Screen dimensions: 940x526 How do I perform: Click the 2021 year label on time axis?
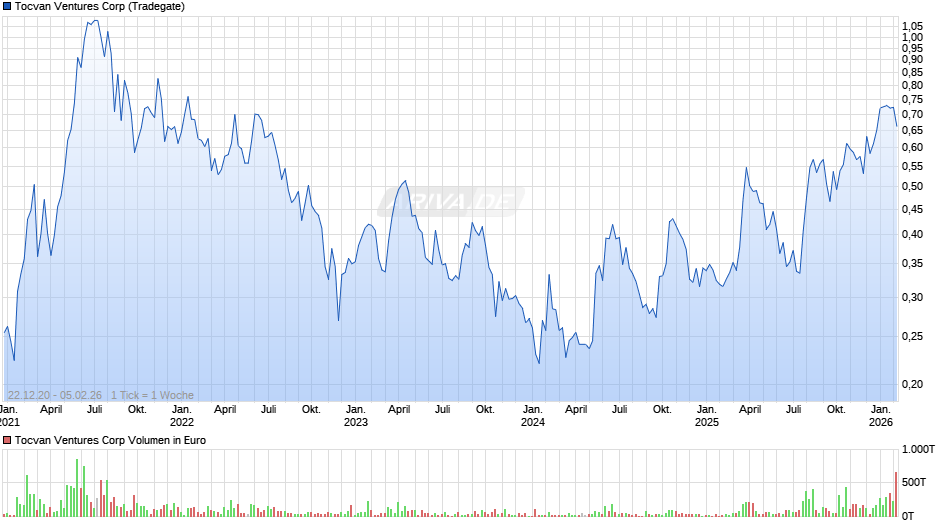tap(10, 422)
